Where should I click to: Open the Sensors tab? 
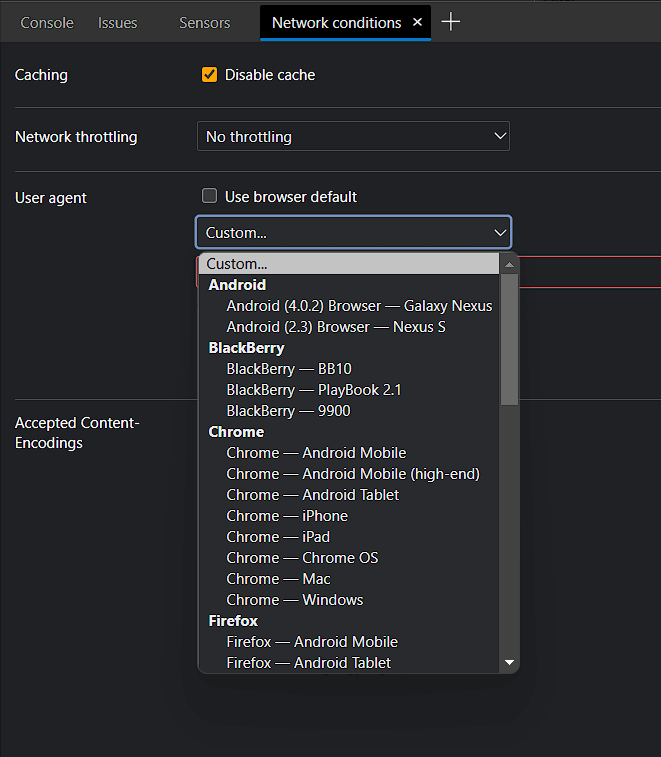(x=204, y=22)
